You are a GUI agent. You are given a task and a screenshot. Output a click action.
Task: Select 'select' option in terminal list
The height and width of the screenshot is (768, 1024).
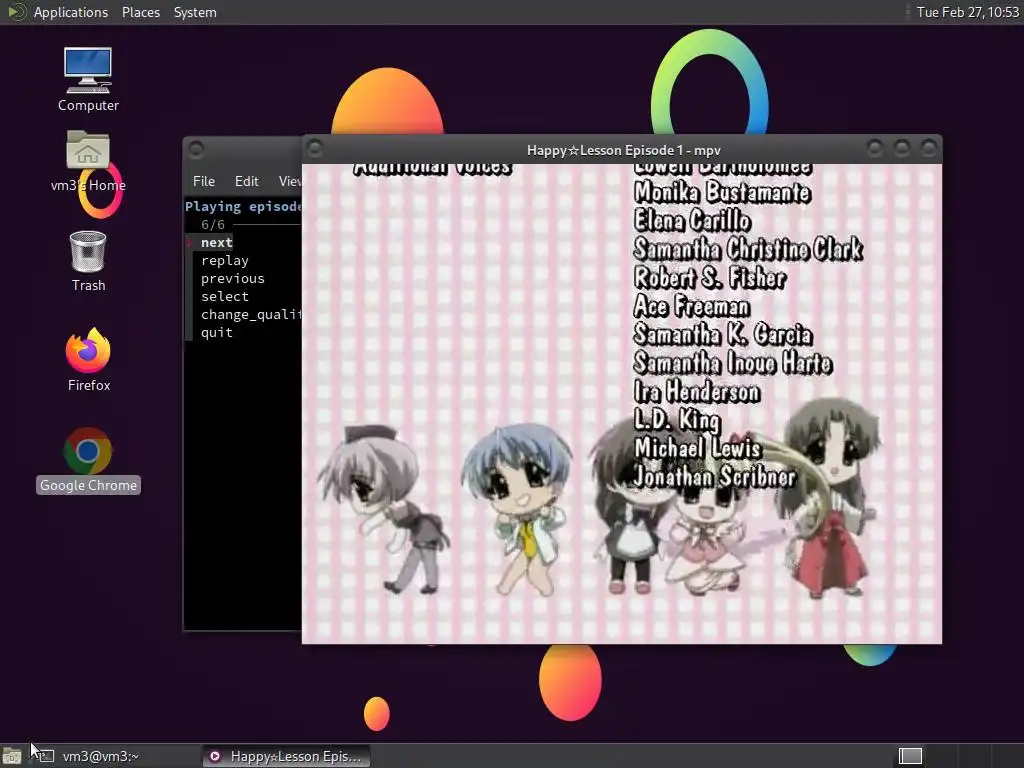[x=225, y=296]
